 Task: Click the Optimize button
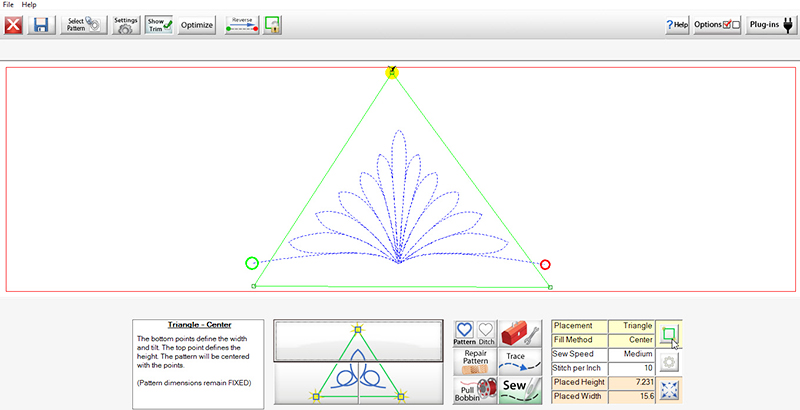(x=197, y=24)
